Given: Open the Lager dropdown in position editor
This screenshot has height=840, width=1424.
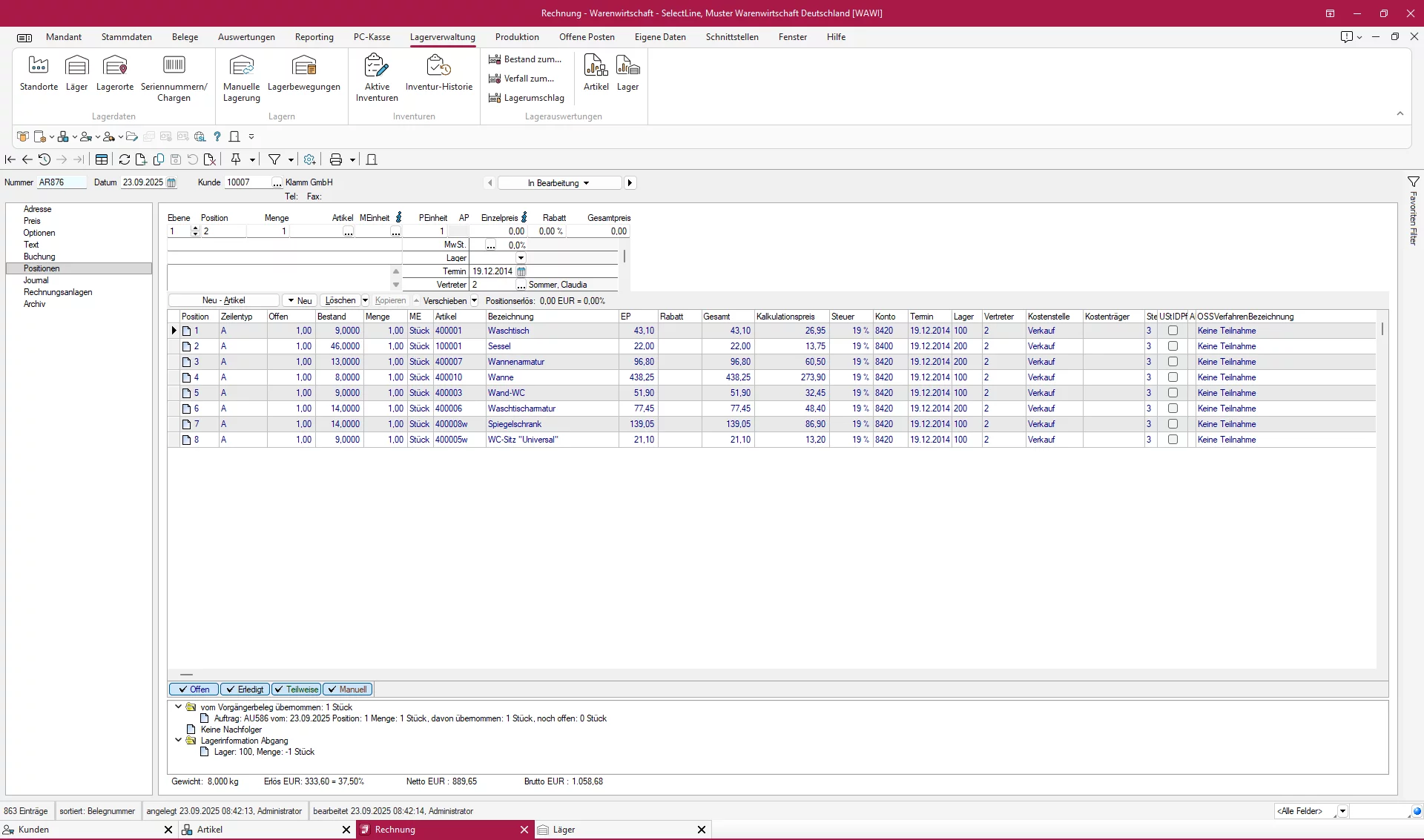Looking at the screenshot, I should [521, 258].
